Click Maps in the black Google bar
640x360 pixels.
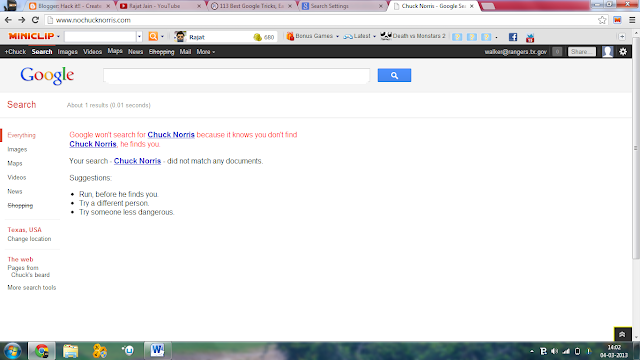(115, 51)
